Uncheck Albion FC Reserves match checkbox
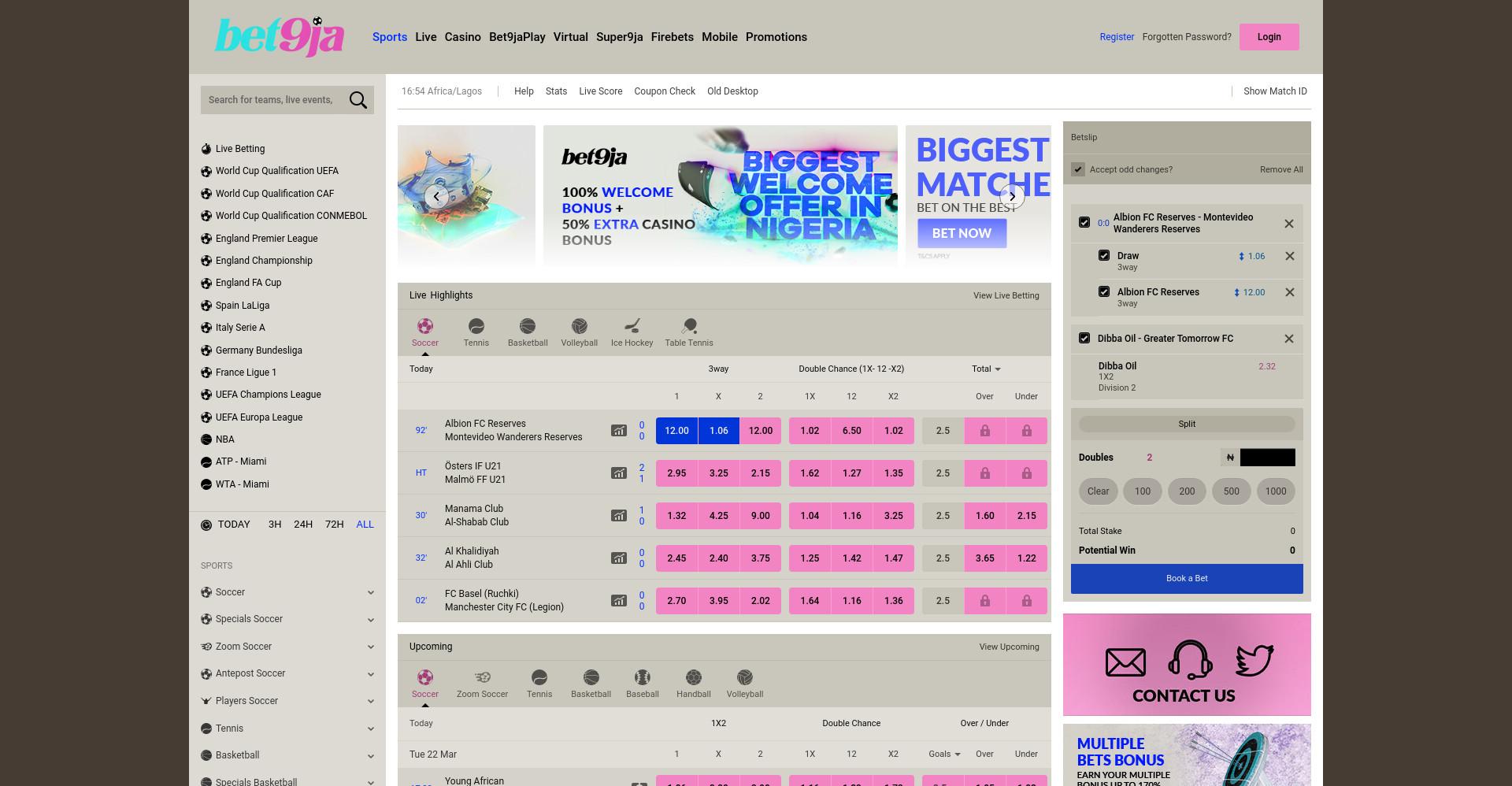This screenshot has width=1512, height=786. (x=1084, y=223)
